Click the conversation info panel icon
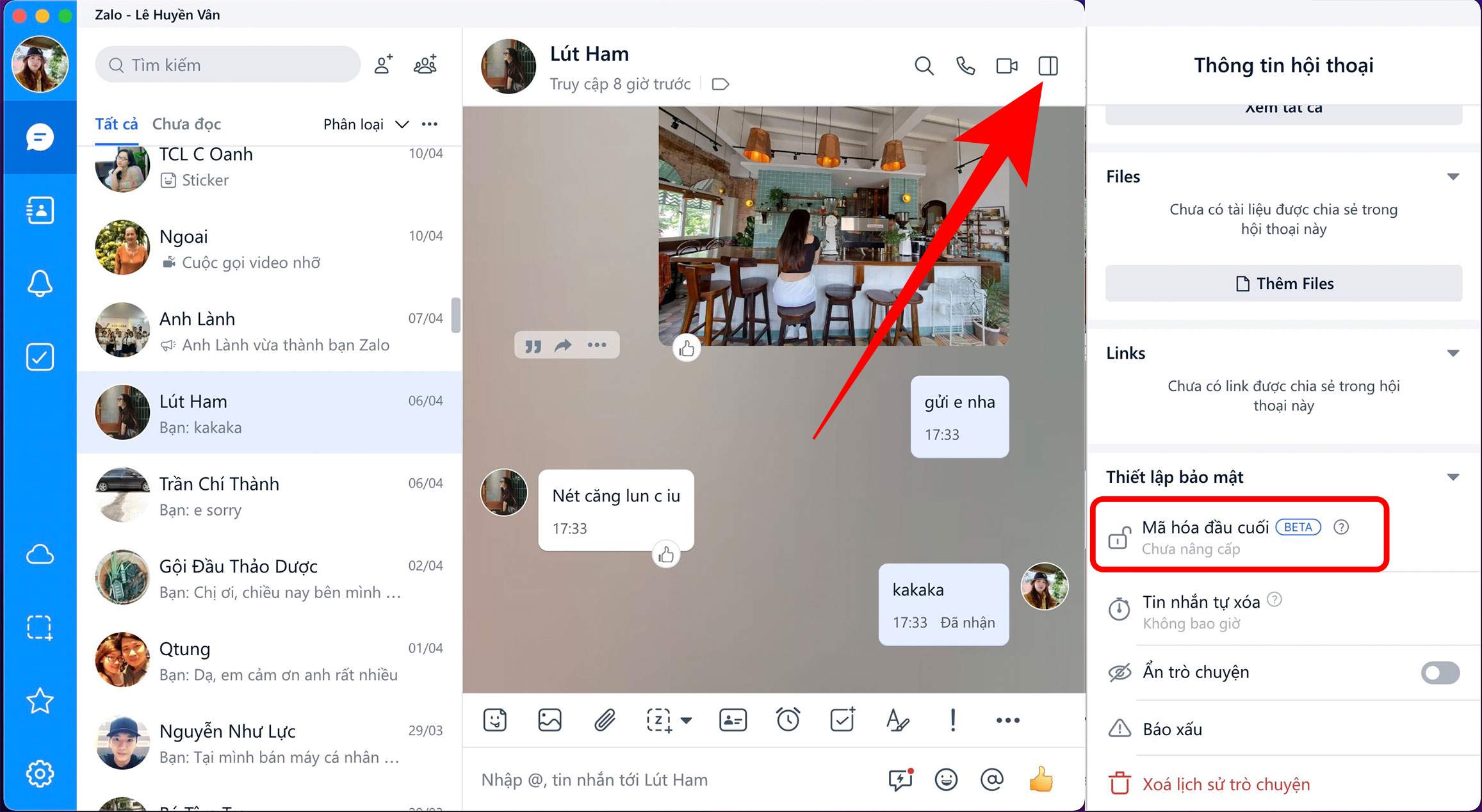Screen dimensions: 1482x812 tap(1049, 65)
